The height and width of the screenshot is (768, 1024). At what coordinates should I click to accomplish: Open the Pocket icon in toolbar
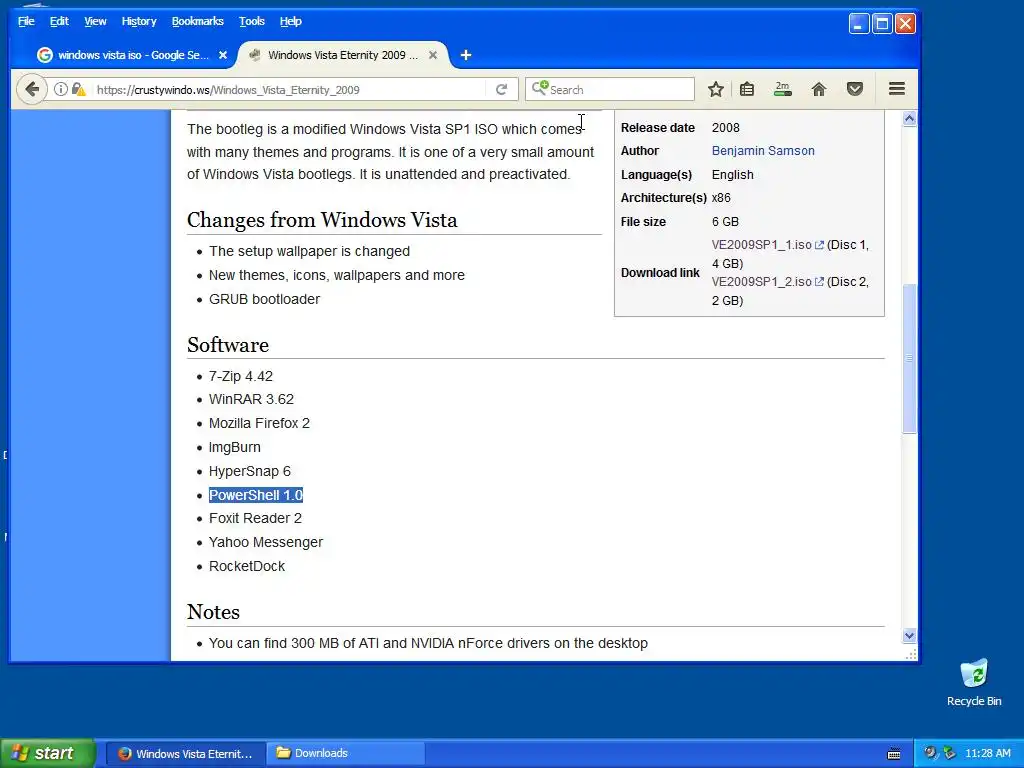pyautogui.click(x=855, y=89)
